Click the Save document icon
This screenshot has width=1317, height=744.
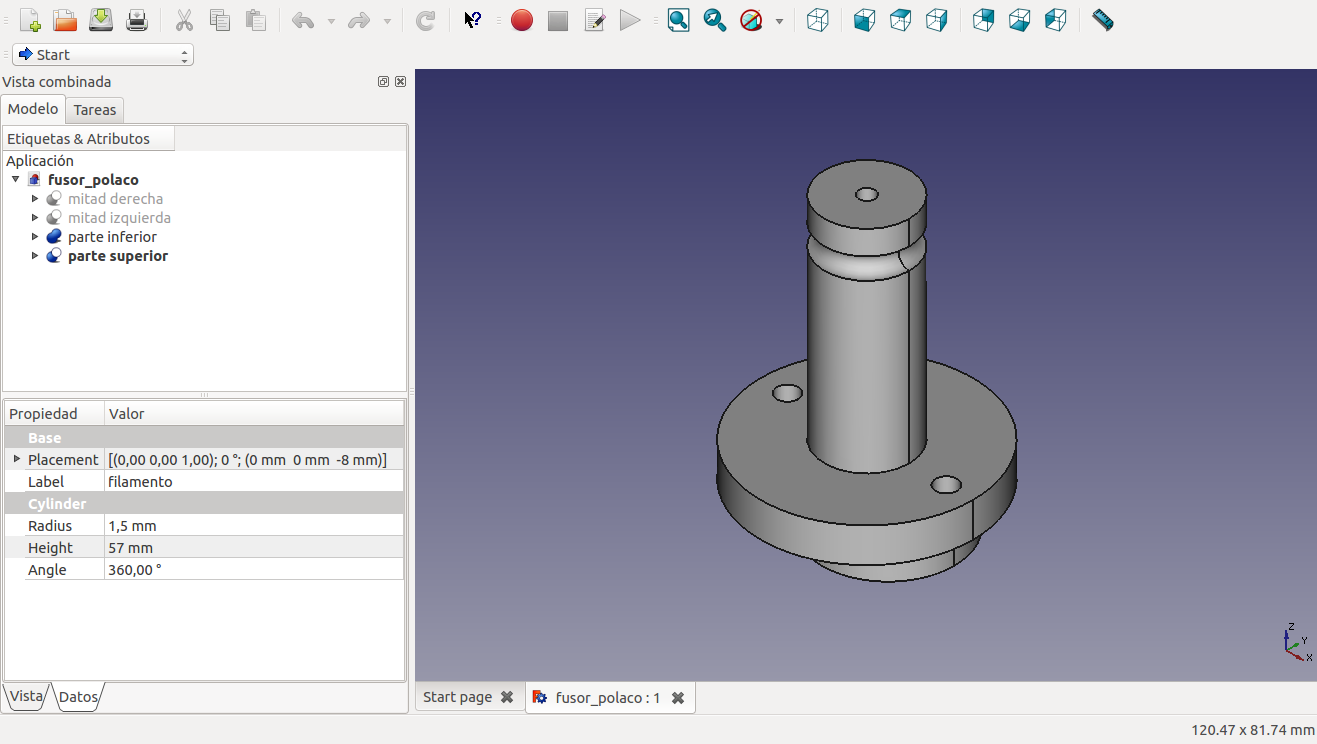pyautogui.click(x=101, y=20)
